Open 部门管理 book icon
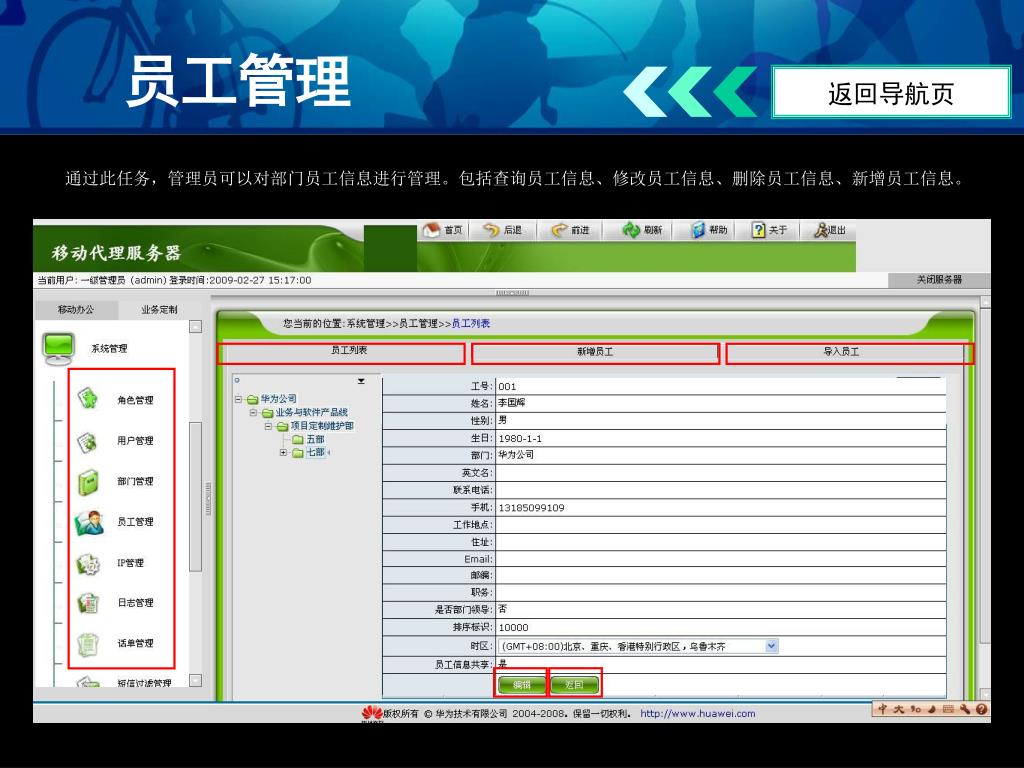 88,483
